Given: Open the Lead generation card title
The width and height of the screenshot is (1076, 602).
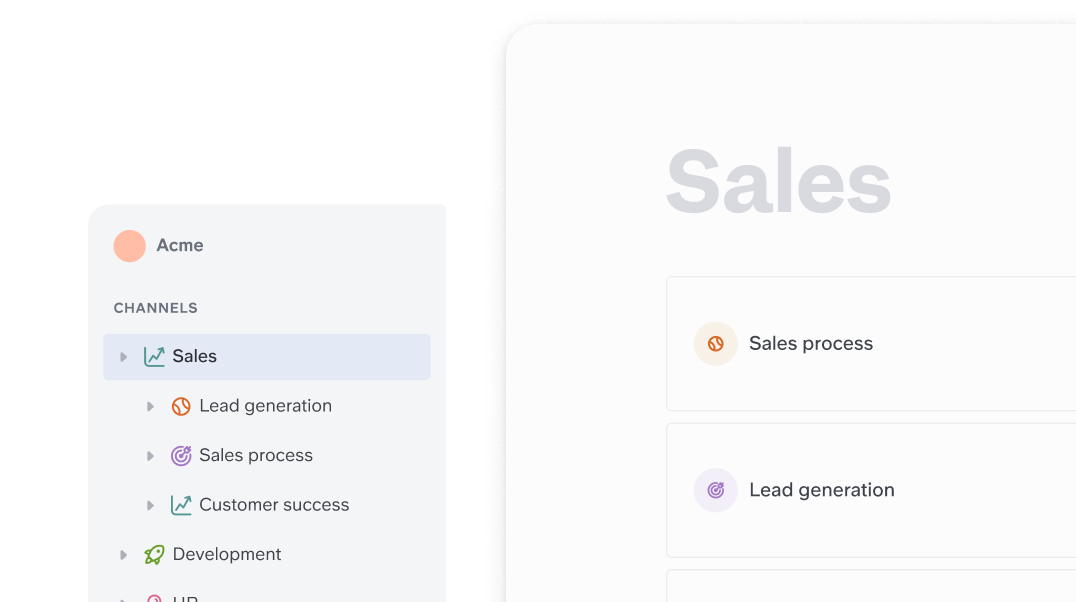Looking at the screenshot, I should point(822,490).
